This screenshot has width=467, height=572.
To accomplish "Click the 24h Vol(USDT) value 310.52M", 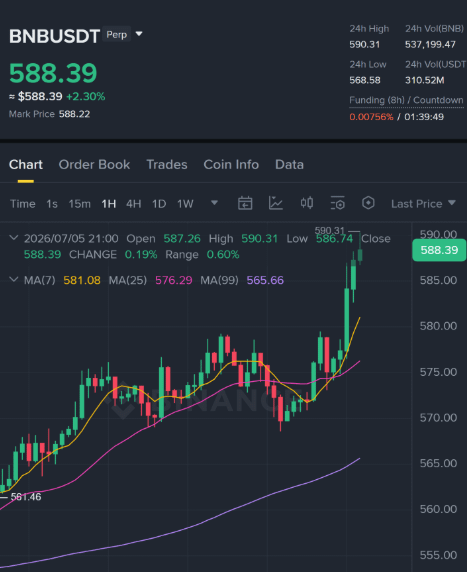I will click(x=425, y=80).
